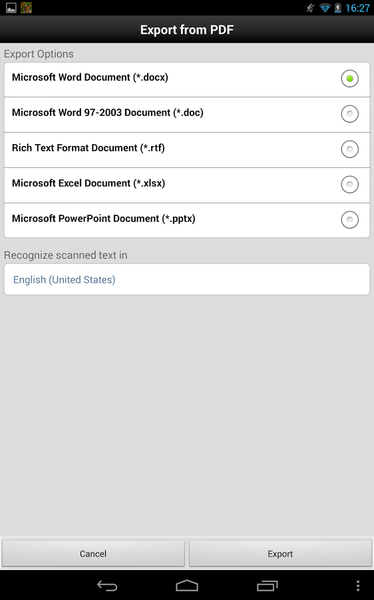This screenshot has height=600, width=374.
Task: Click the Cancel button
Action: 93,553
